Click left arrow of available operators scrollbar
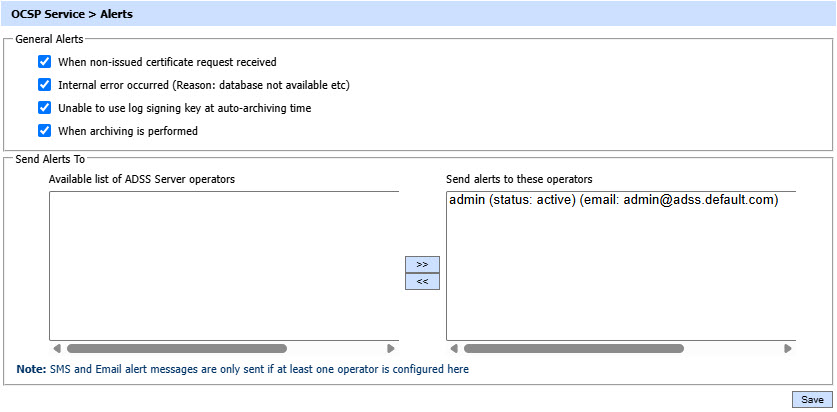The height and width of the screenshot is (412, 837). click(x=56, y=349)
